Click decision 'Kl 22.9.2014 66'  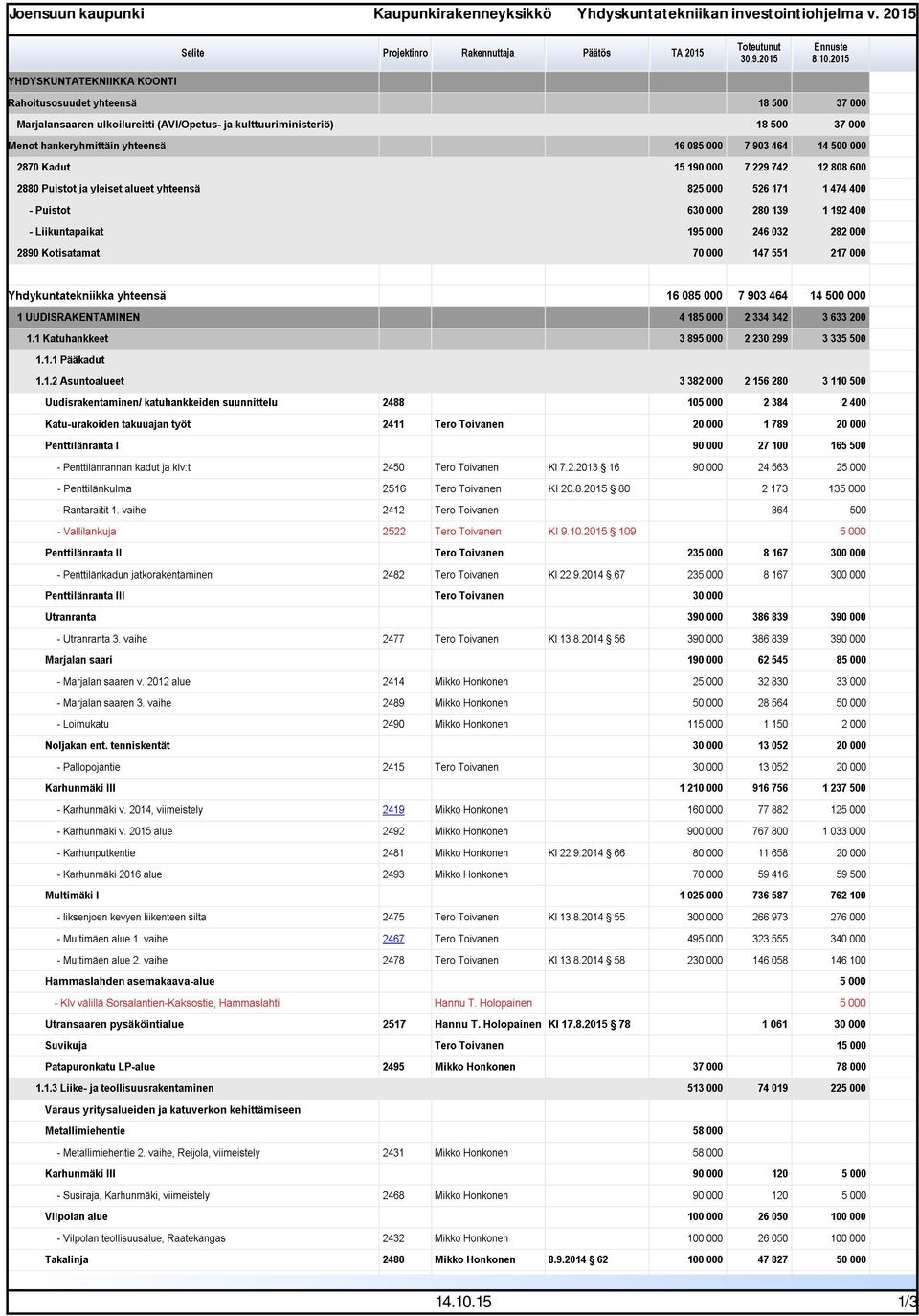point(586,853)
